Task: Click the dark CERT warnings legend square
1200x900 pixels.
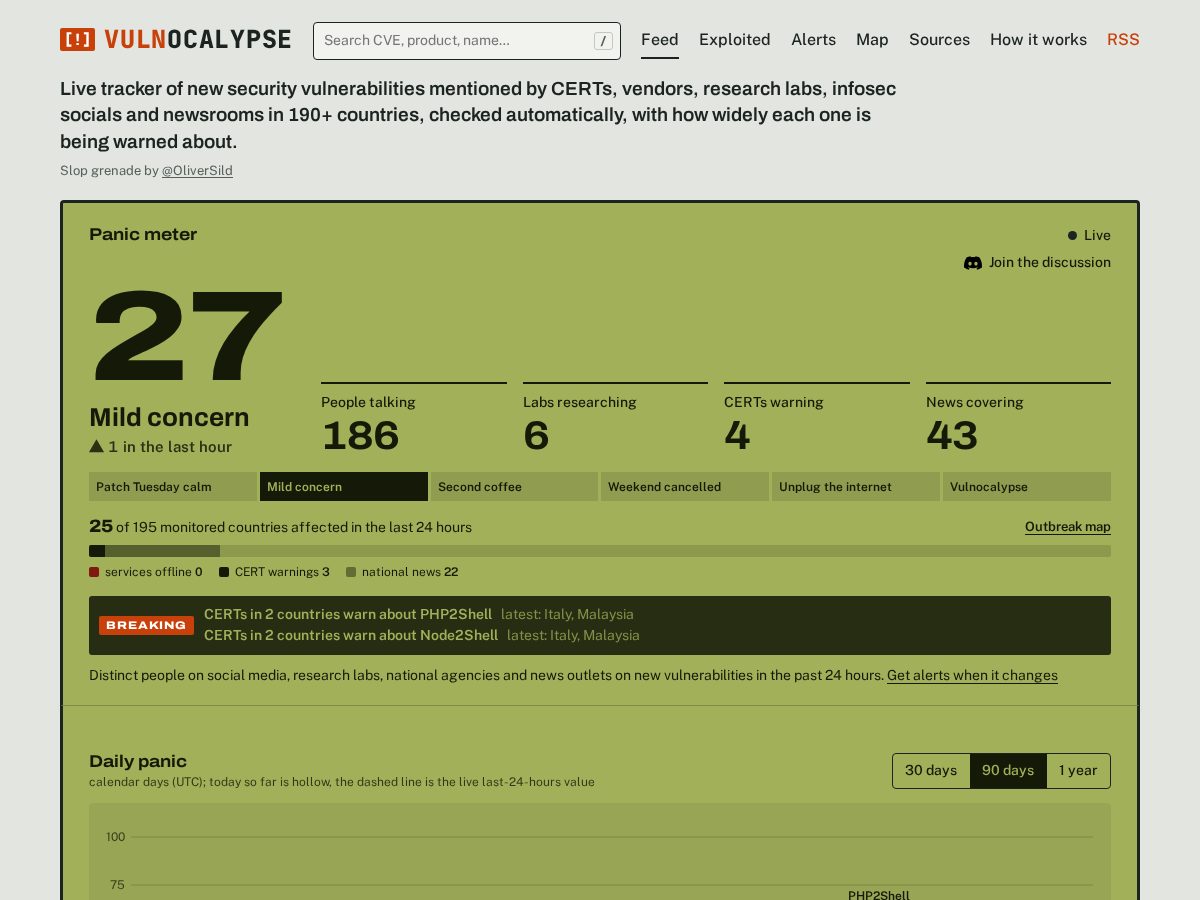Action: tap(224, 572)
